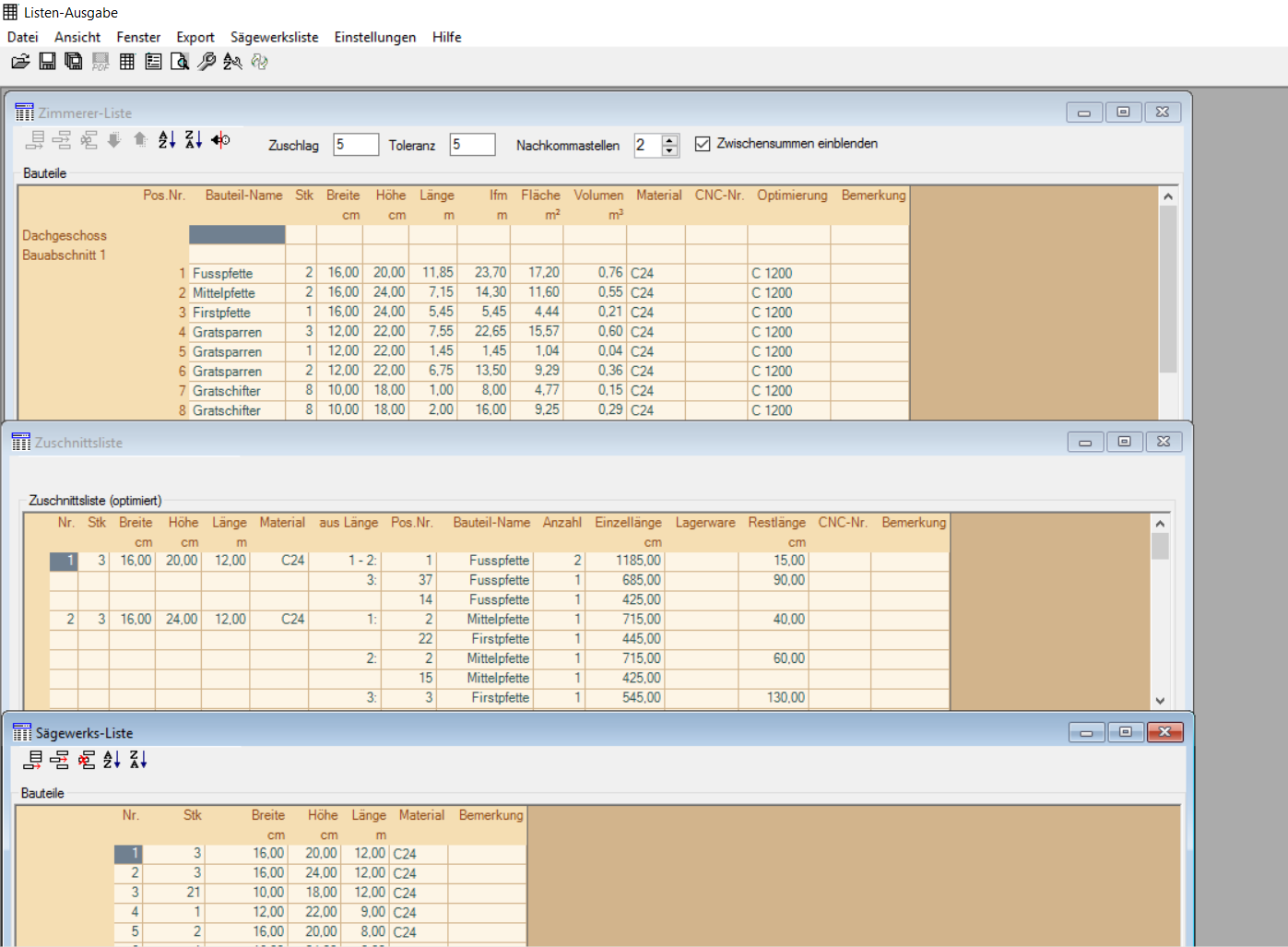
Task: Open the Datei menu
Action: click(x=23, y=37)
